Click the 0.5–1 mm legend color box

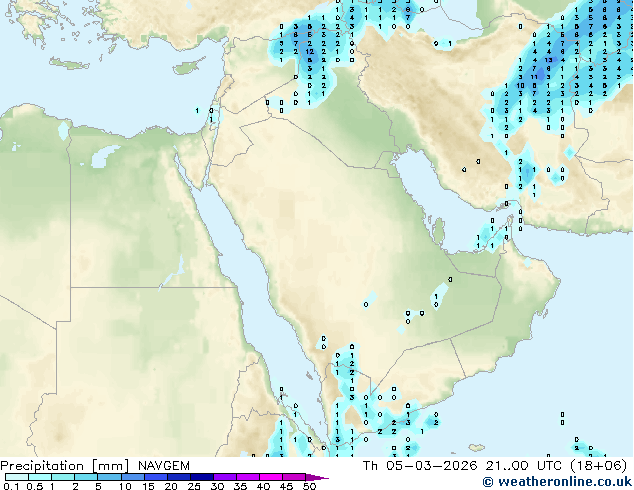click(x=40, y=477)
